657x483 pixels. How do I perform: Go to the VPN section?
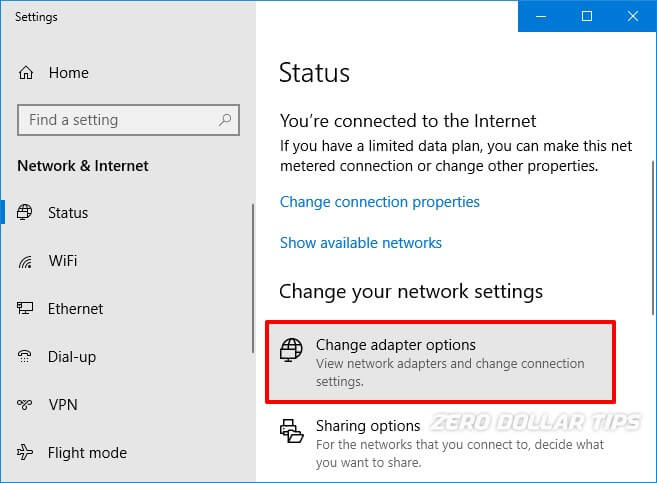(62, 405)
